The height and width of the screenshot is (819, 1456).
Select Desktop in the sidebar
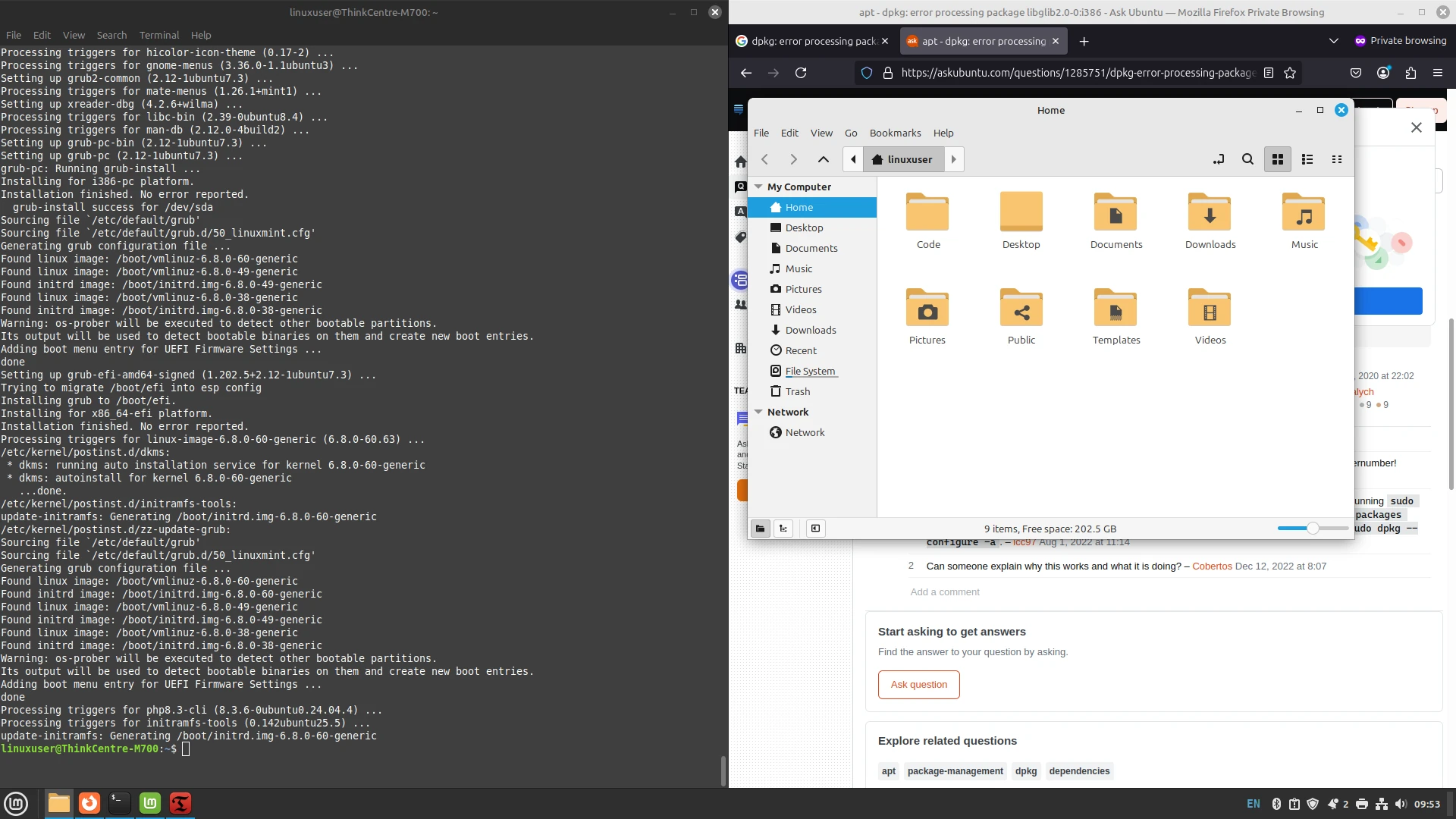coord(812,227)
